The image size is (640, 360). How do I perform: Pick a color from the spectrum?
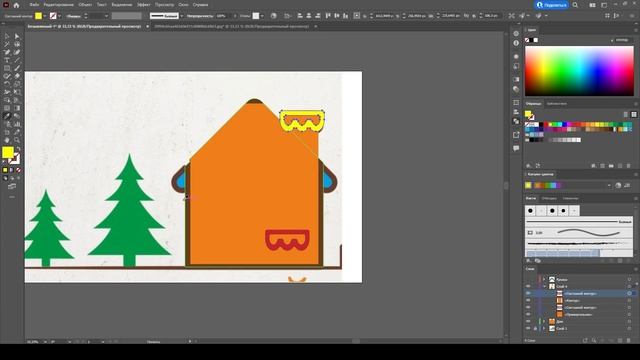pos(579,71)
